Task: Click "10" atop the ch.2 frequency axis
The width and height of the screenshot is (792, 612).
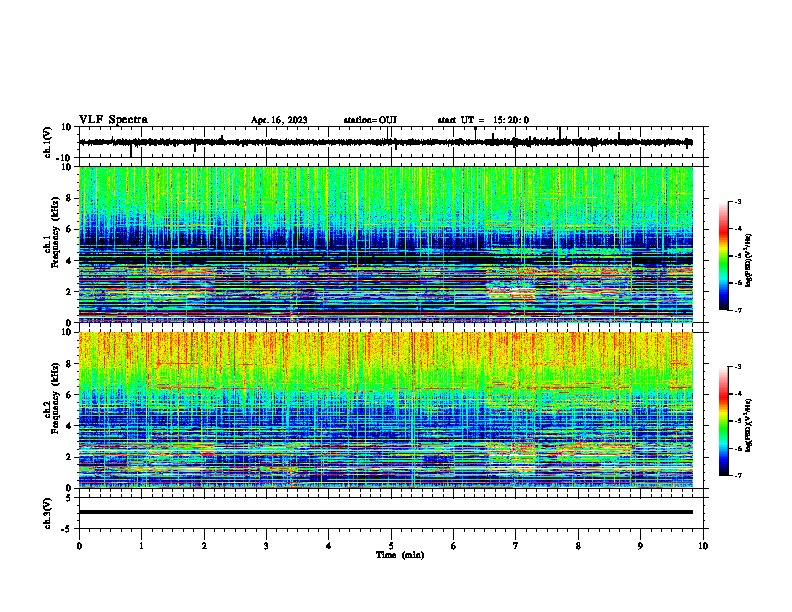Action: point(68,332)
